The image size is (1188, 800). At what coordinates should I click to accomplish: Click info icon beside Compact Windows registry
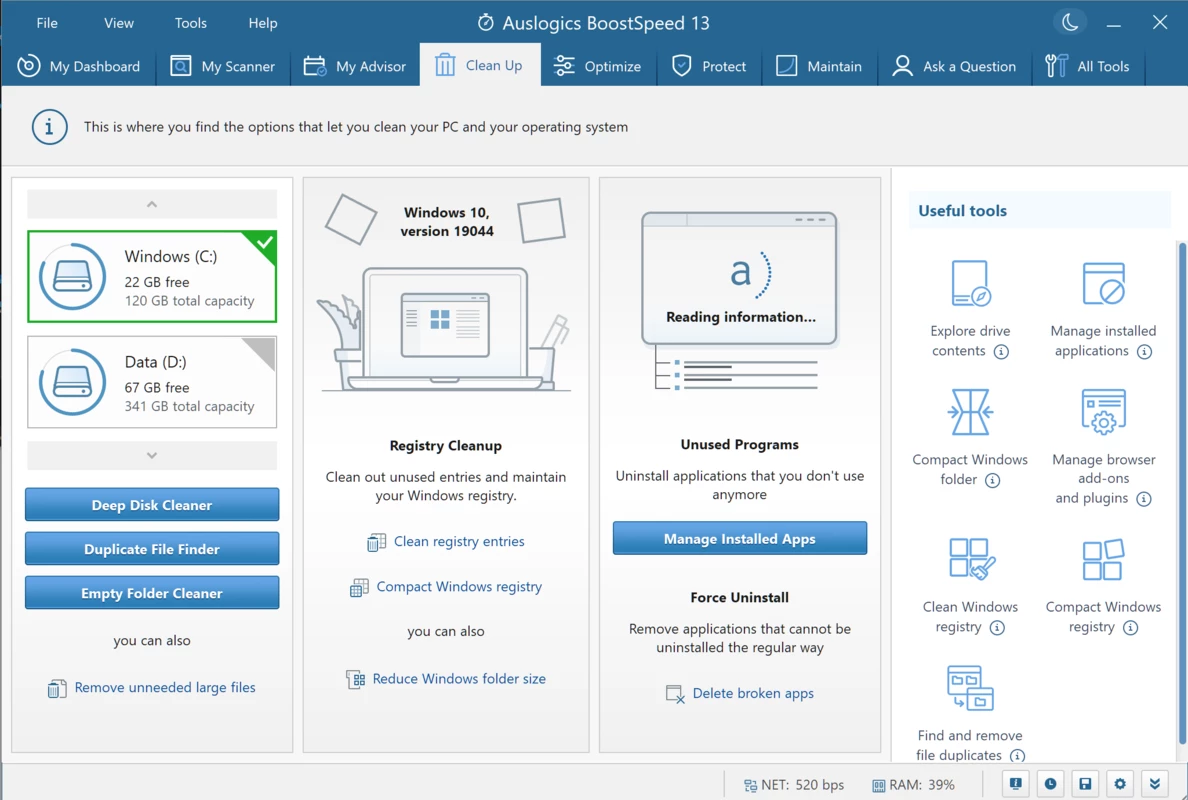[1130, 627]
